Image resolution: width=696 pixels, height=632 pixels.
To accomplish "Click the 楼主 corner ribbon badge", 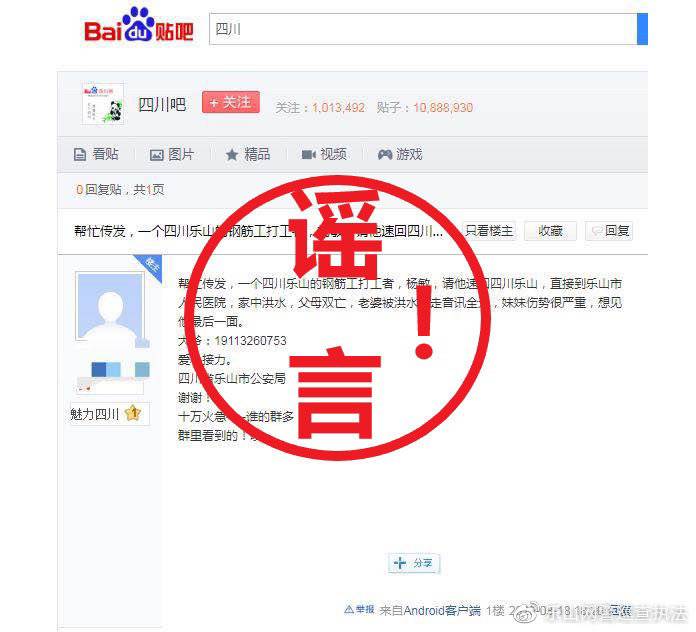I will click(x=150, y=266).
